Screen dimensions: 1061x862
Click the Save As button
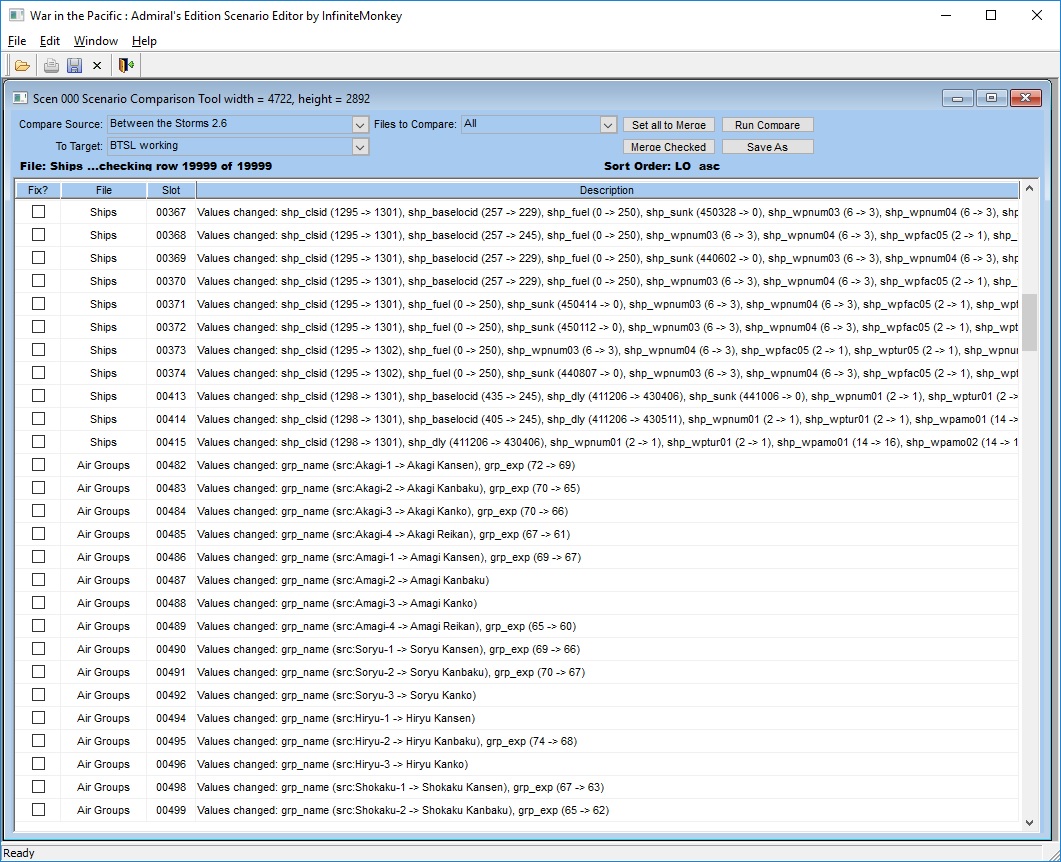(767, 147)
